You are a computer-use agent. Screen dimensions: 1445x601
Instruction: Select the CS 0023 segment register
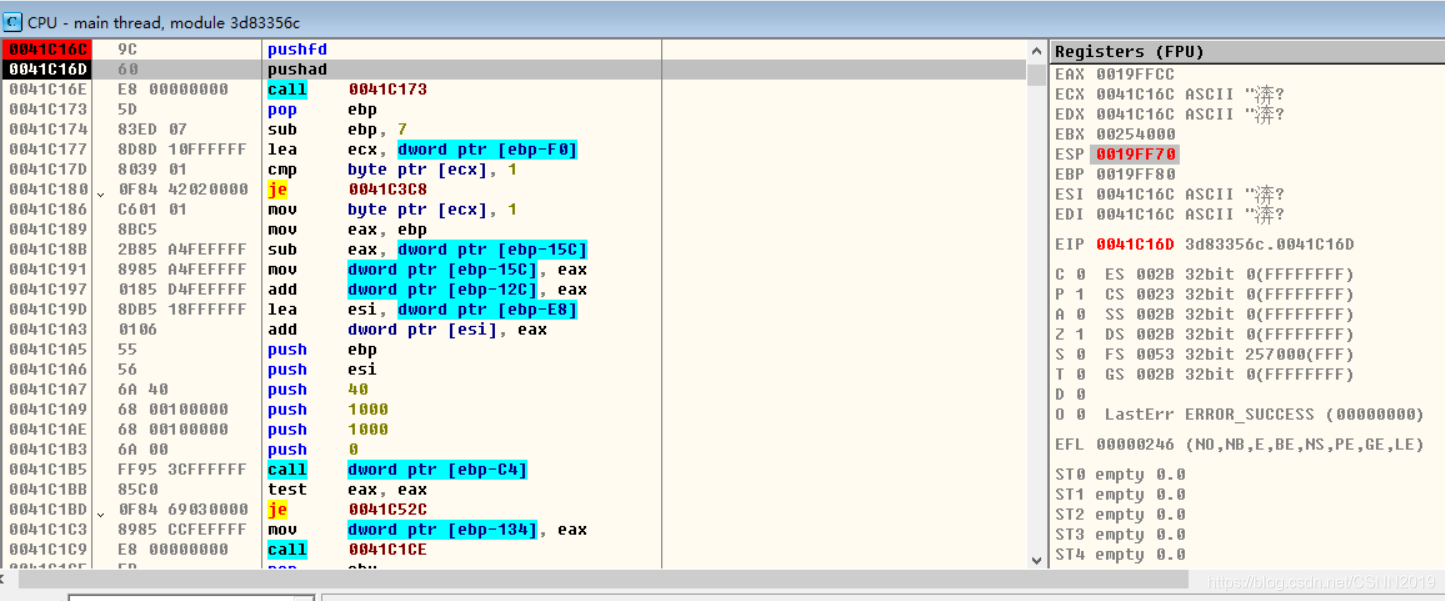coord(1230,294)
